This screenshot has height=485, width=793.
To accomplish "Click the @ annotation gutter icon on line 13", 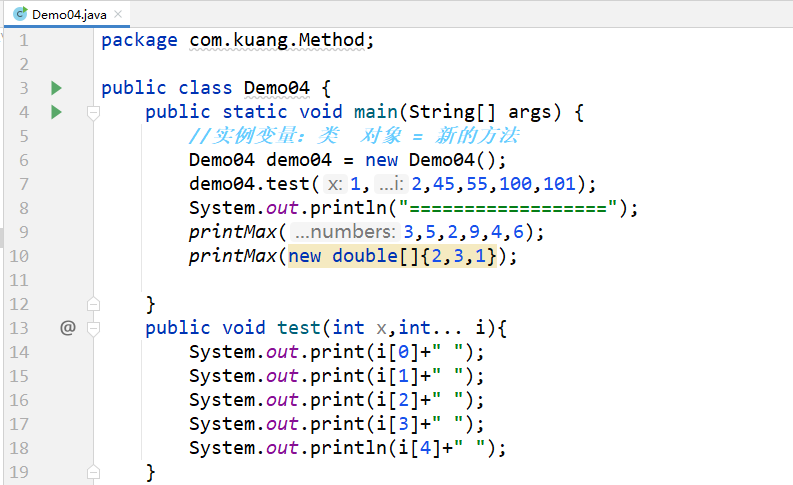I will pos(68,328).
